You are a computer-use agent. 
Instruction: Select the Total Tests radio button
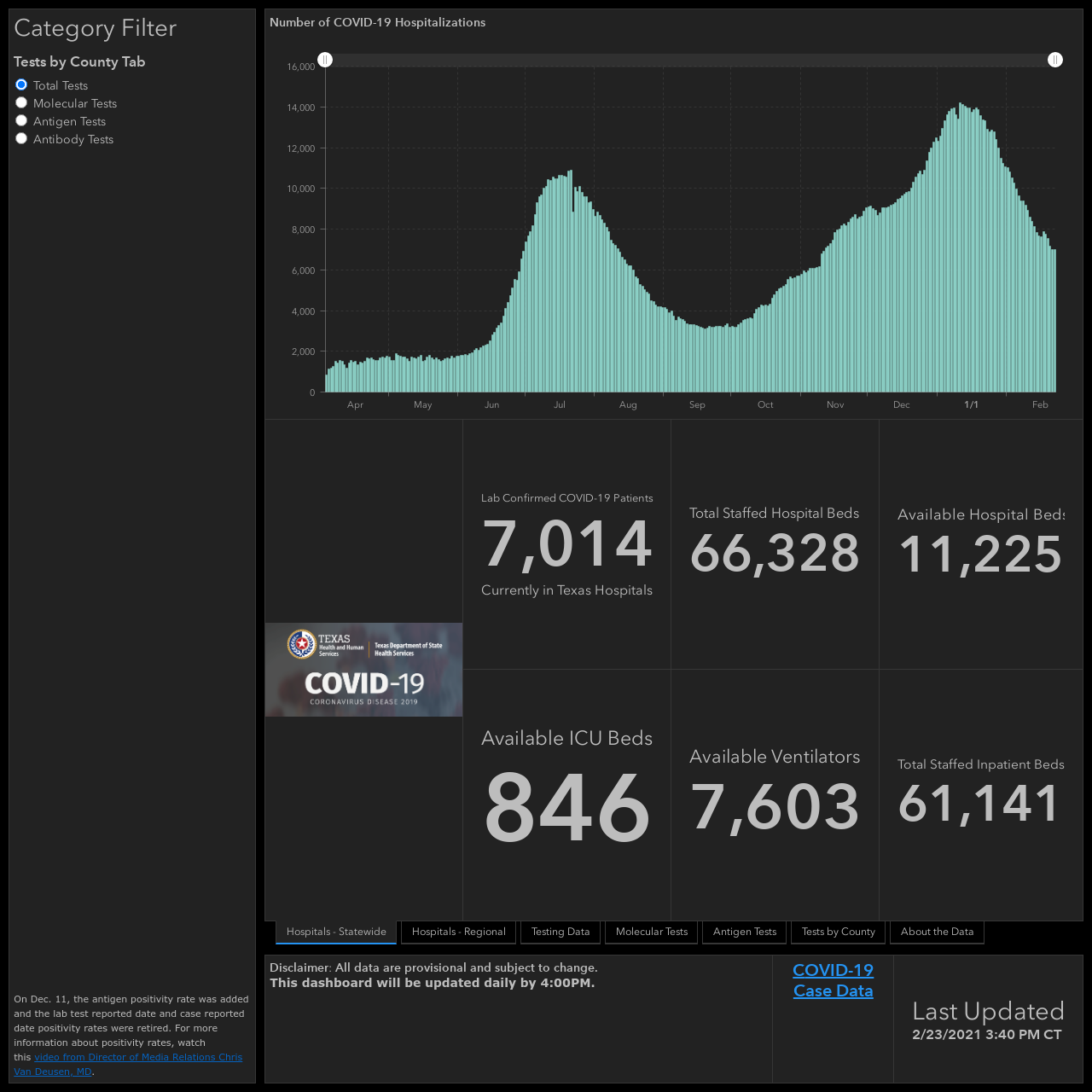click(21, 84)
